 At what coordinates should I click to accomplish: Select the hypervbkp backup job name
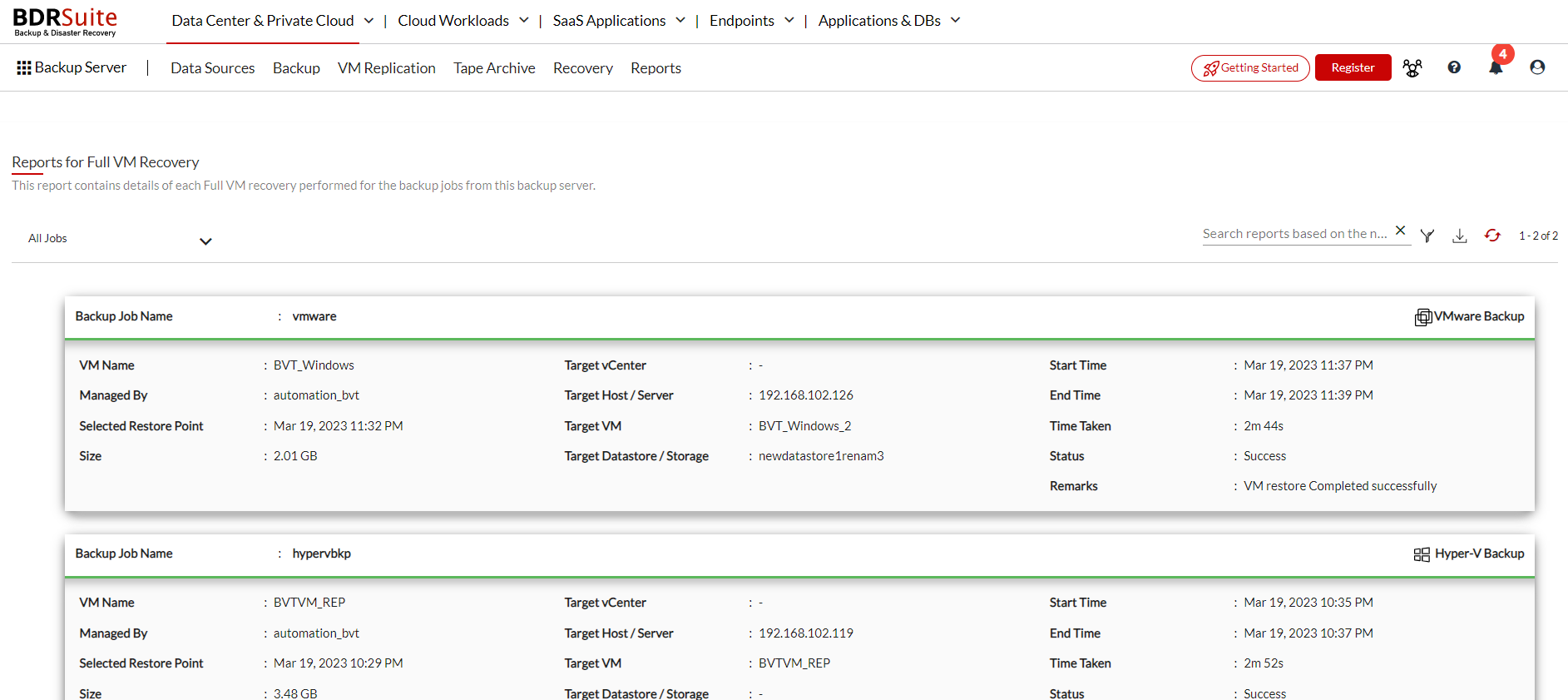pos(322,554)
